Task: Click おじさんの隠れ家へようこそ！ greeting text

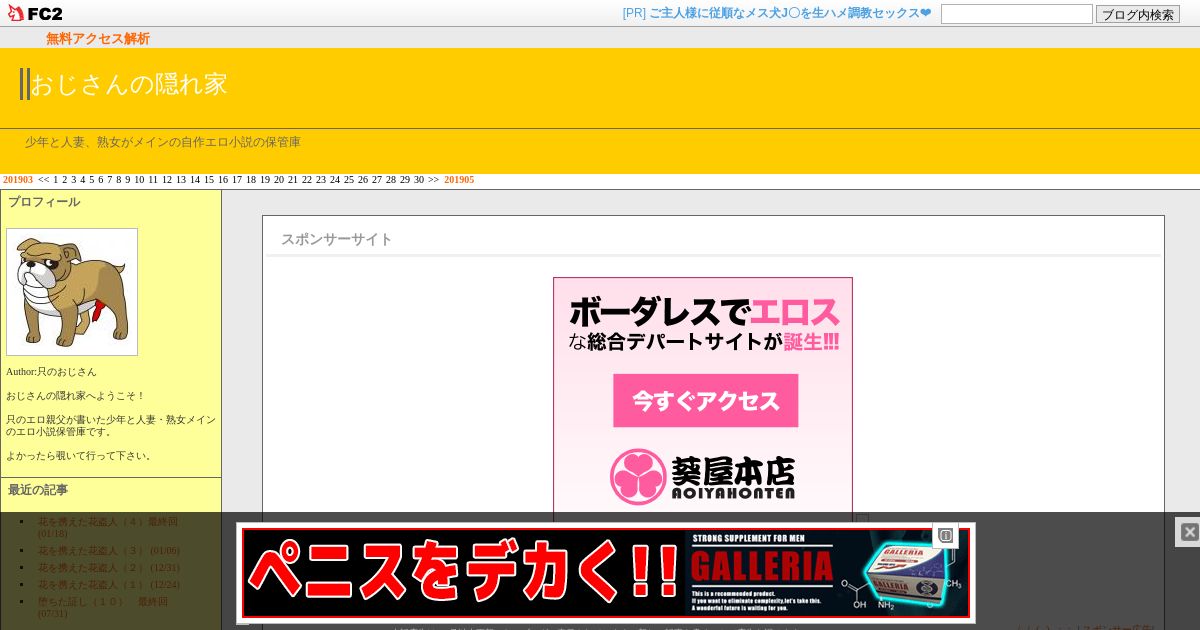Action: coord(76,396)
